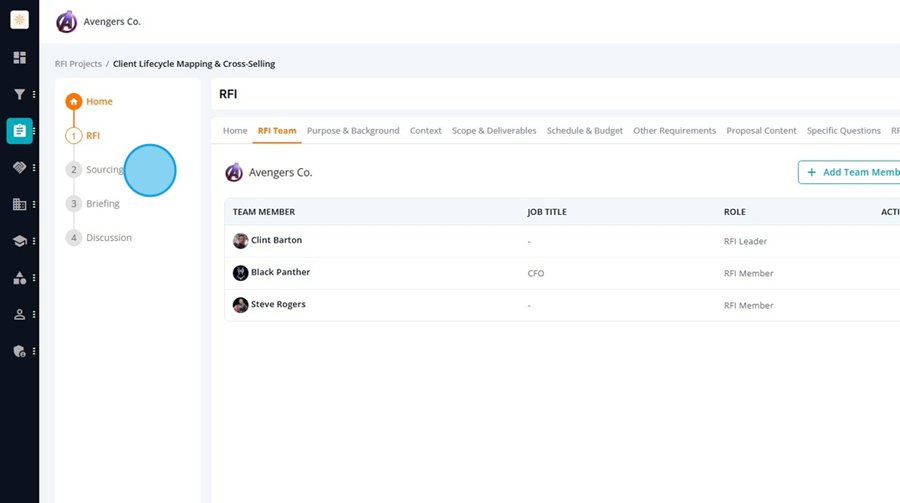The height and width of the screenshot is (503, 900).
Task: Expand the three-dot menu beside funnel icon
Action: click(34, 94)
